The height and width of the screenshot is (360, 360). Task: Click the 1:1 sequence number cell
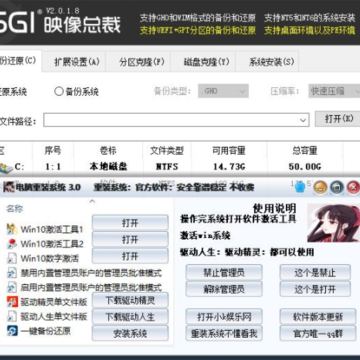(x=53, y=166)
